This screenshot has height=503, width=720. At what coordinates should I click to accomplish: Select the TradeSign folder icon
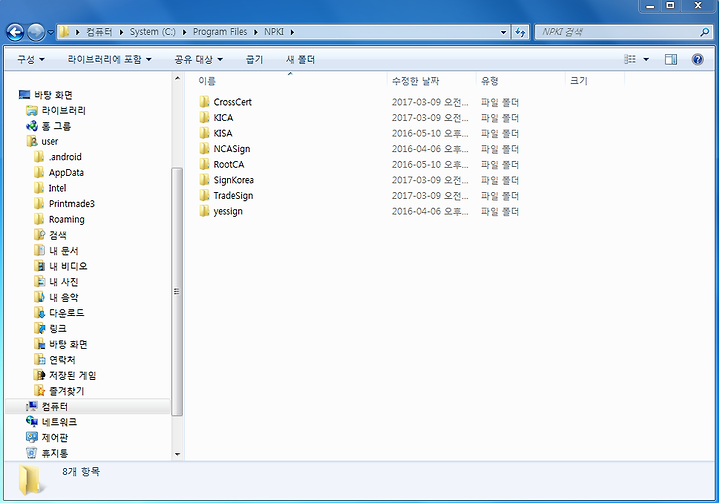coord(204,195)
